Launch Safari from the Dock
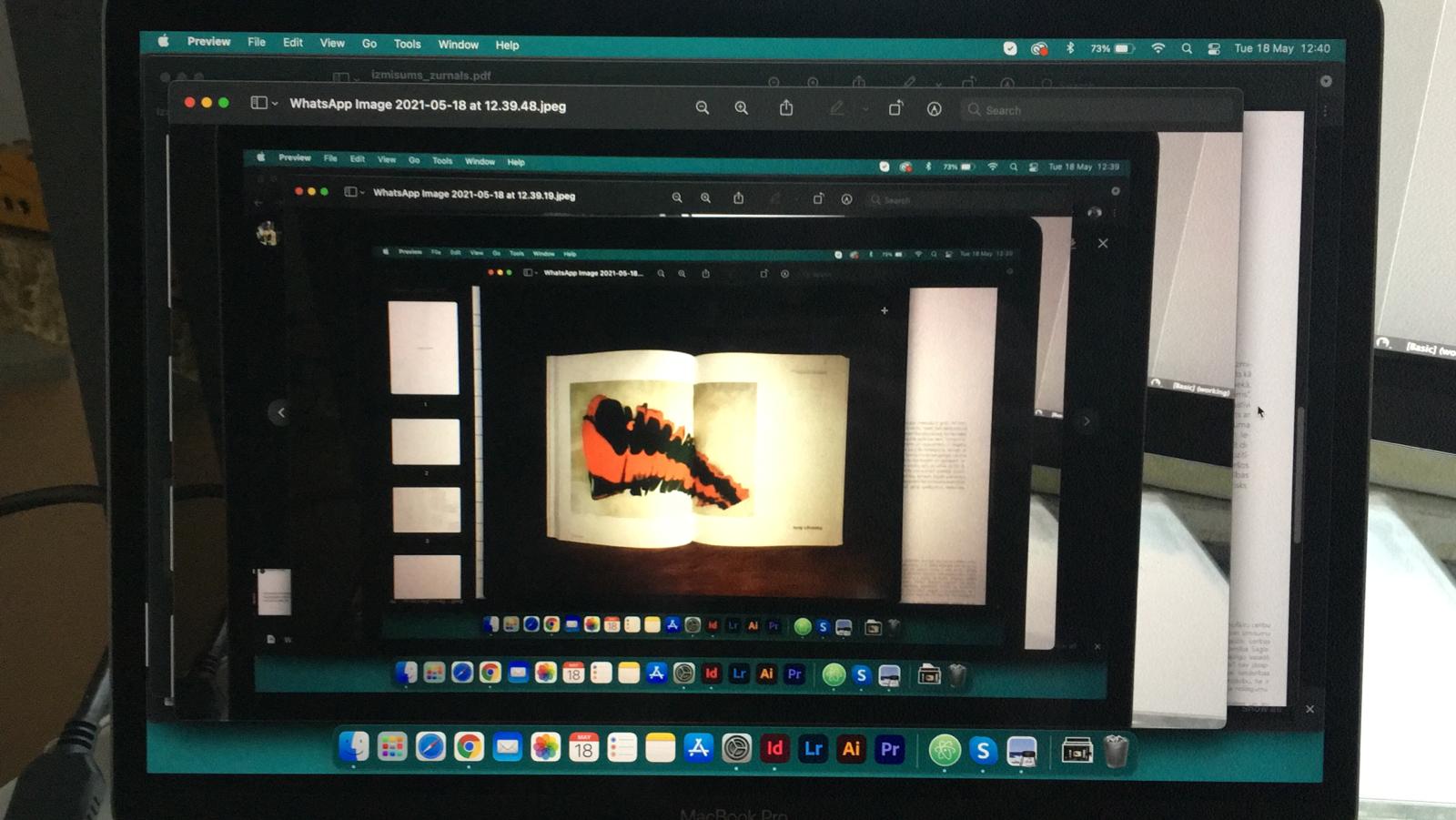This screenshot has width=1456, height=820. point(430,747)
